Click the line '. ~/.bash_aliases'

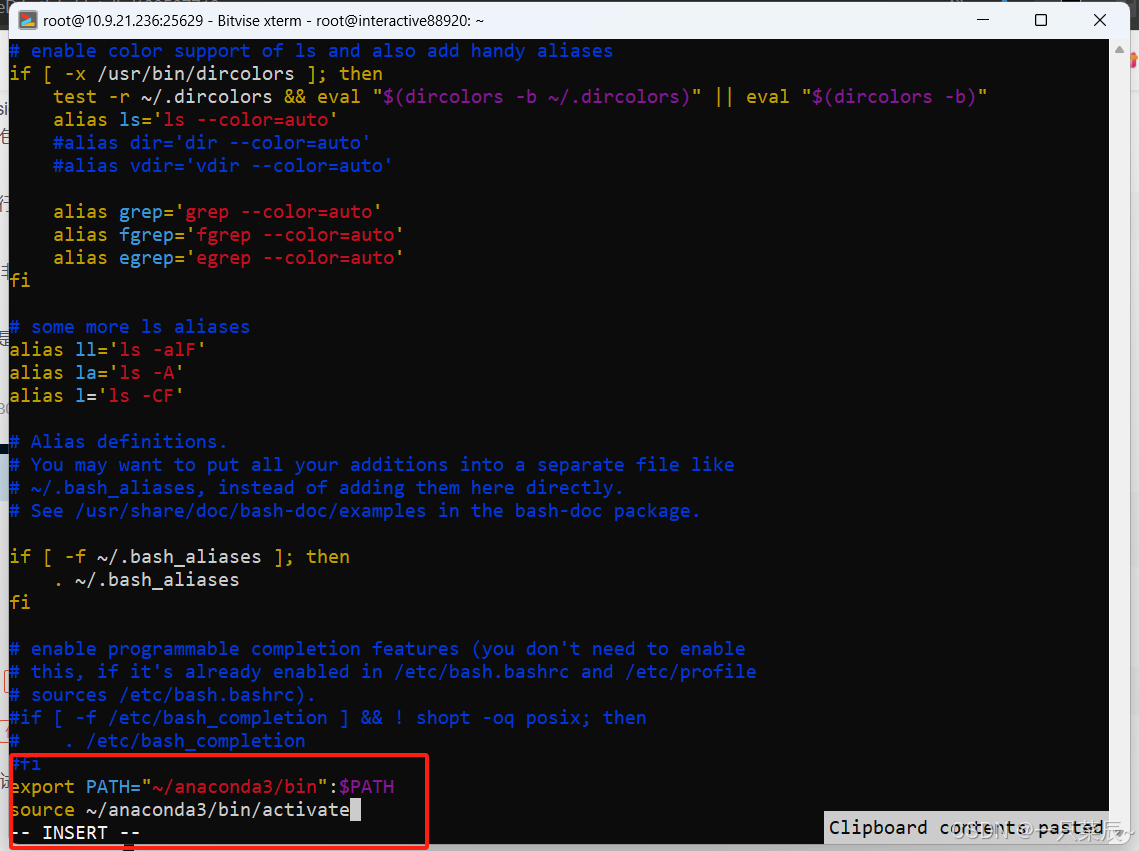pos(146,579)
